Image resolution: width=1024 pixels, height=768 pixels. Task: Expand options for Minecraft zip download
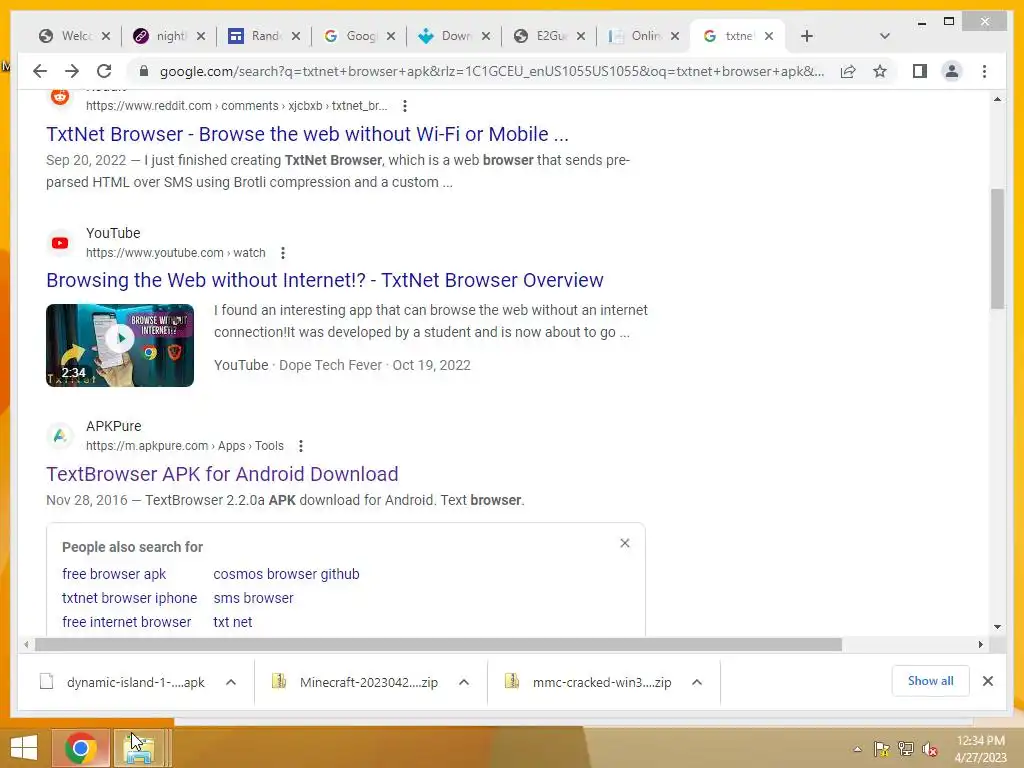[x=464, y=682]
